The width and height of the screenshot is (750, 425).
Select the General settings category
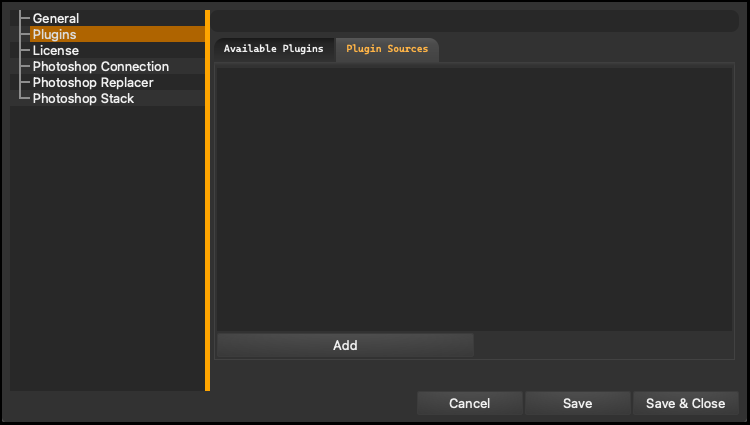[x=55, y=18]
